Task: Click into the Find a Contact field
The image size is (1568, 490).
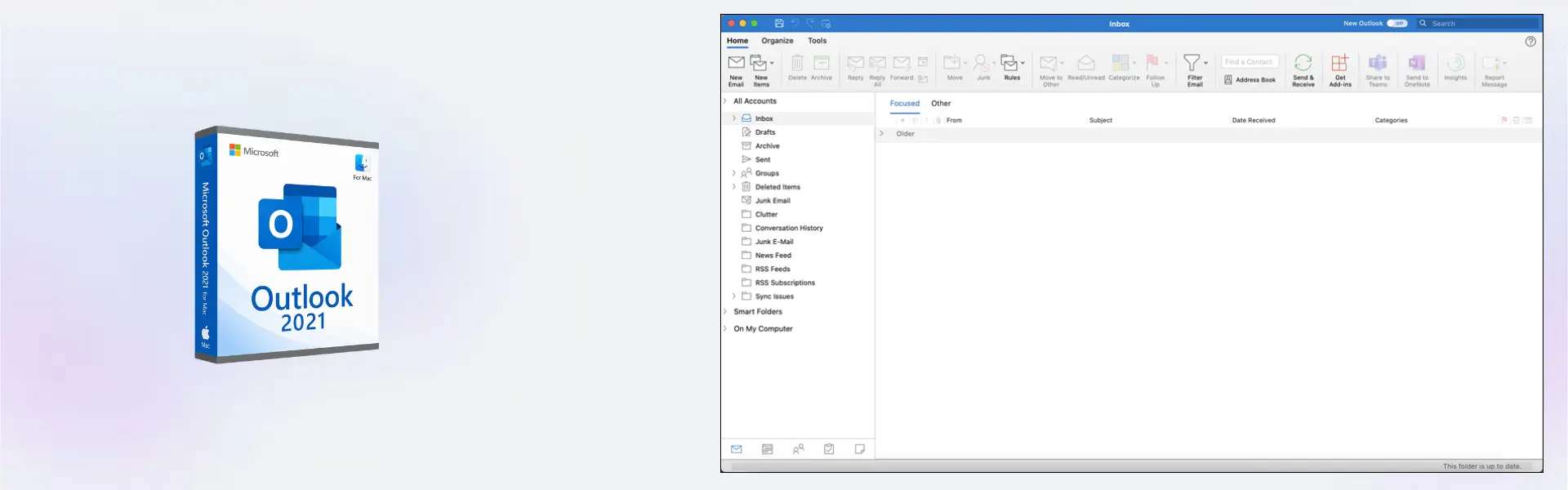Action: (1249, 62)
